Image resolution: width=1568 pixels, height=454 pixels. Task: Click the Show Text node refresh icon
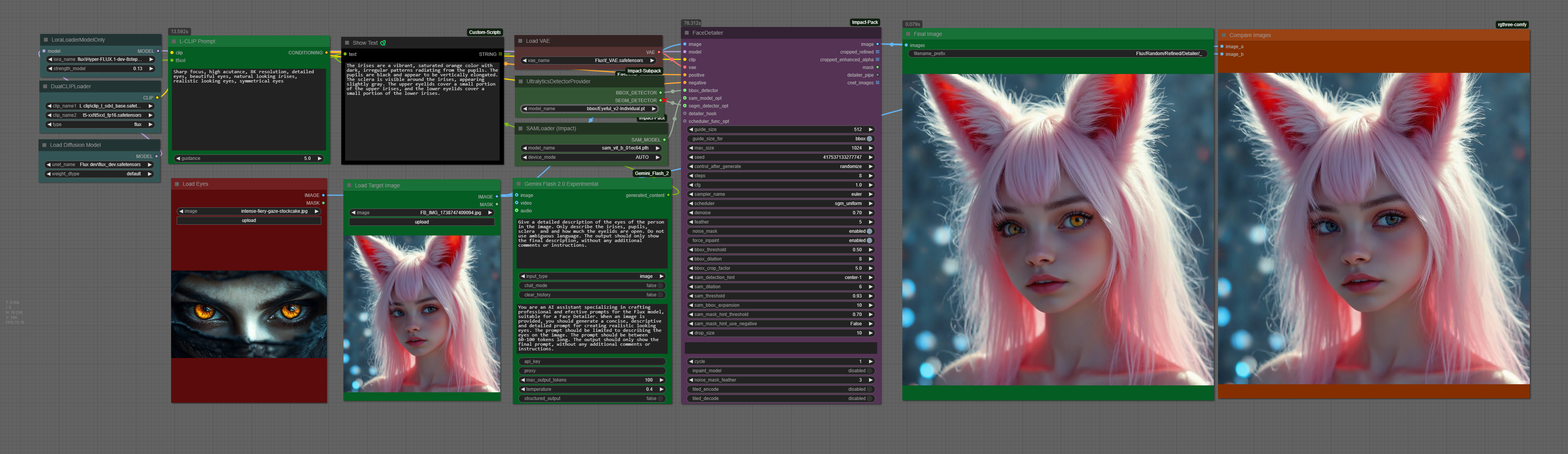point(383,43)
